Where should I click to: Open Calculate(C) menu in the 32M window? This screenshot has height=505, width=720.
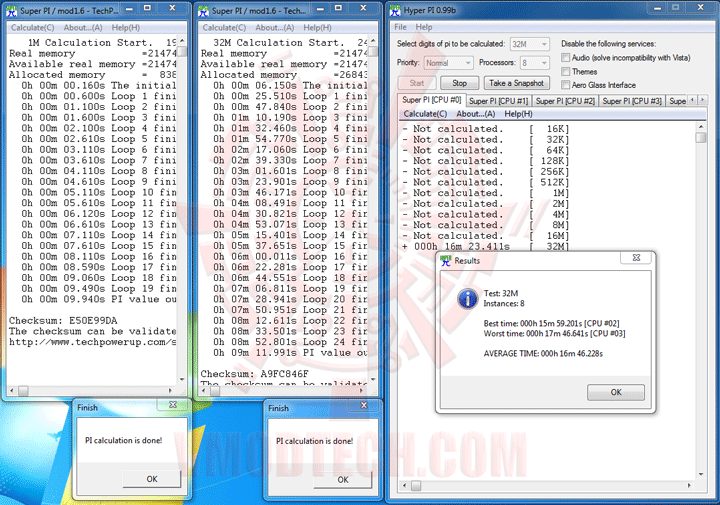click(224, 28)
